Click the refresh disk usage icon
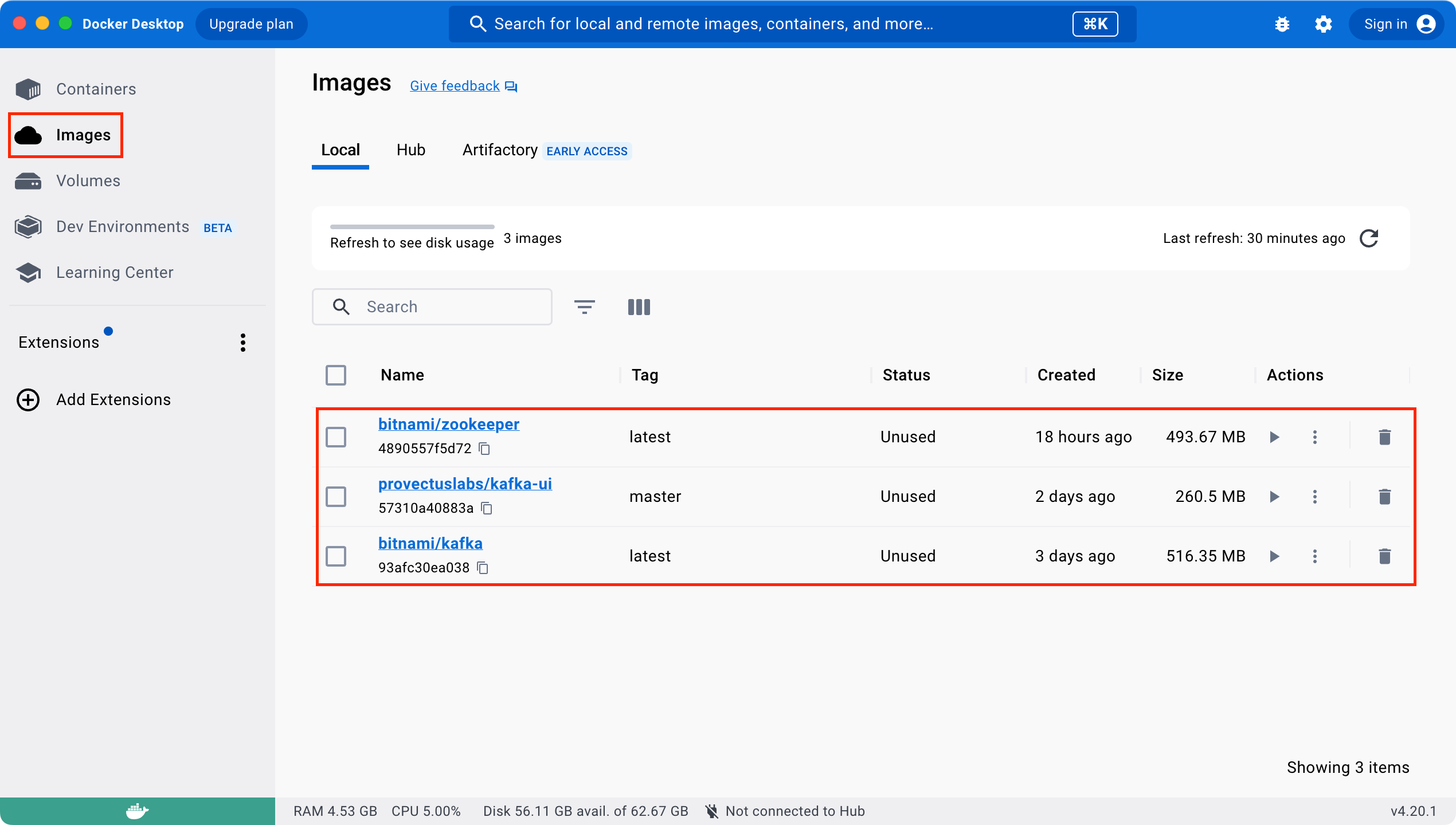This screenshot has height=825, width=1456. (x=1369, y=238)
